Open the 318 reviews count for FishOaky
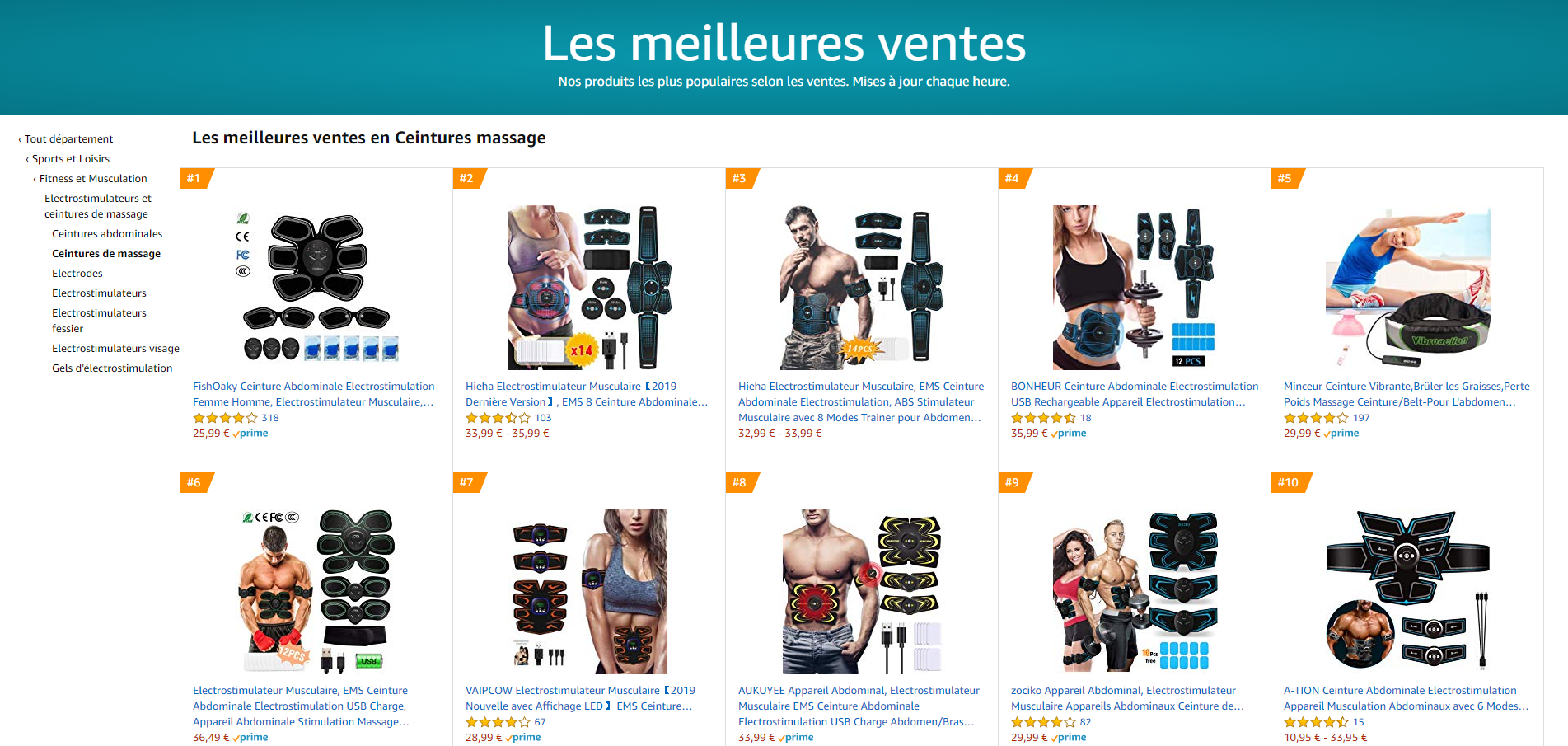 tap(270, 418)
